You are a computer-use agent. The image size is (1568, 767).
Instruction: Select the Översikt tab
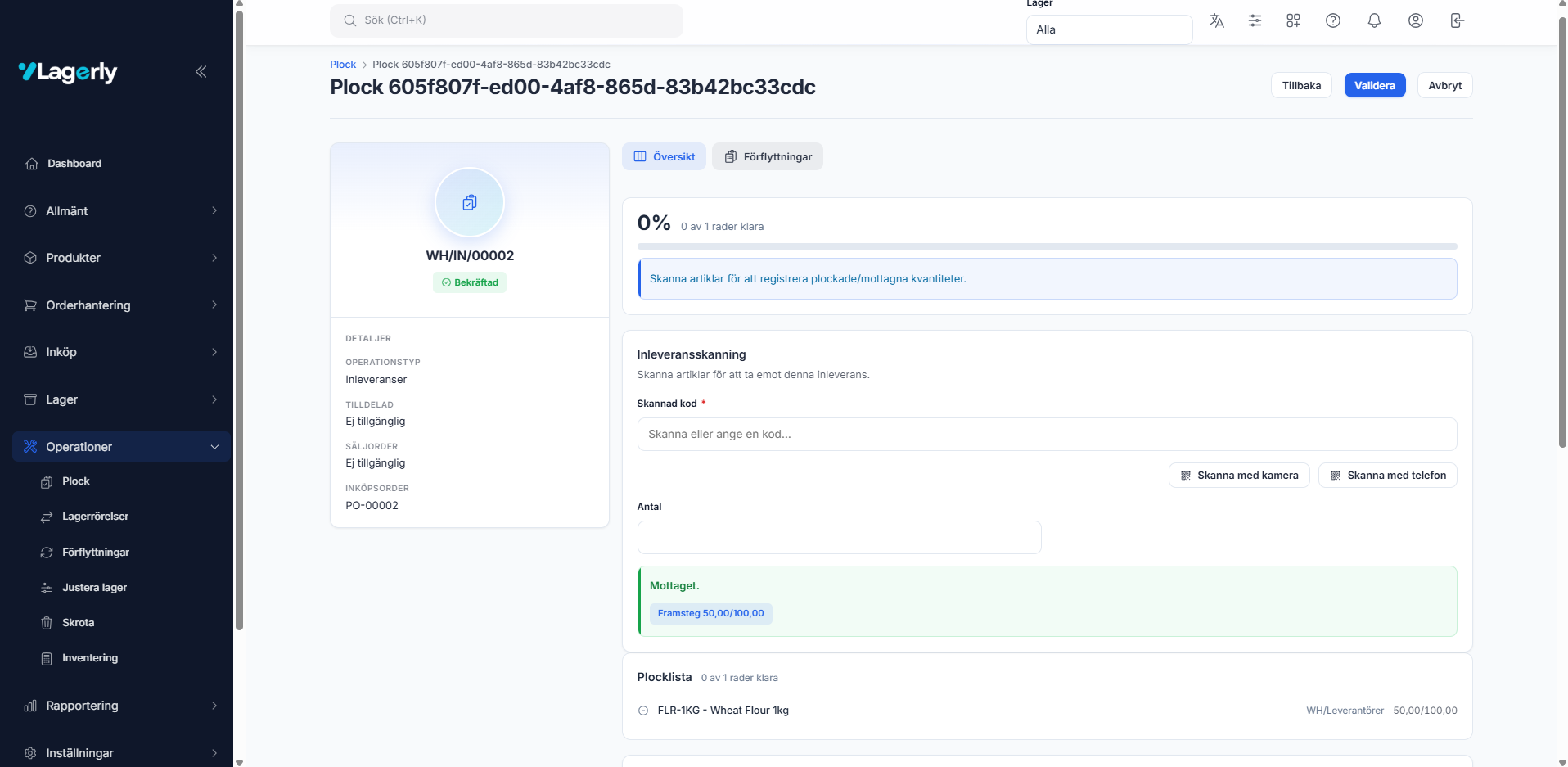coord(664,157)
